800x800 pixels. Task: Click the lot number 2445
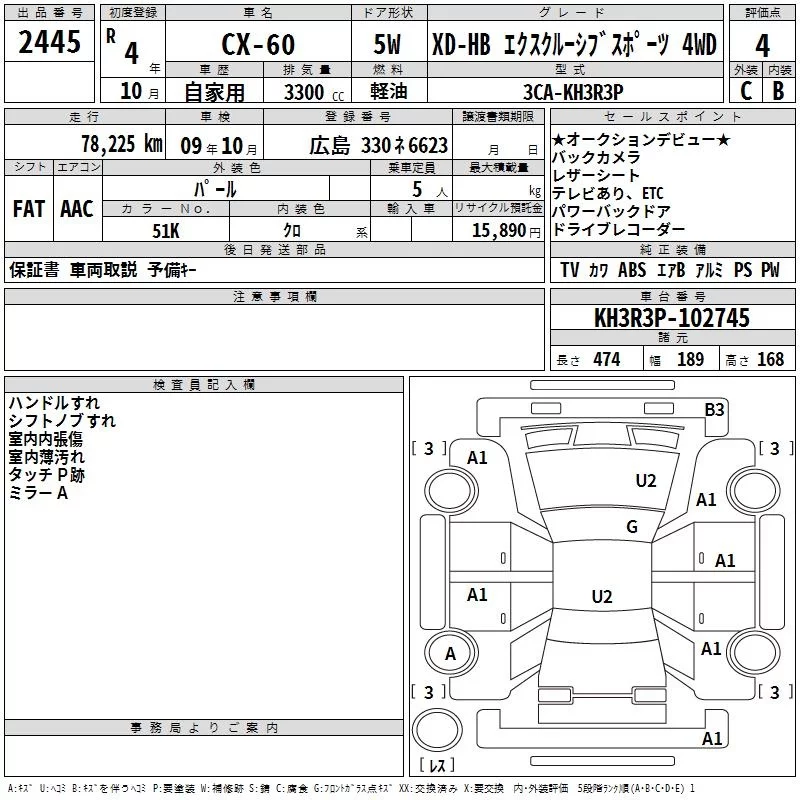(x=49, y=42)
